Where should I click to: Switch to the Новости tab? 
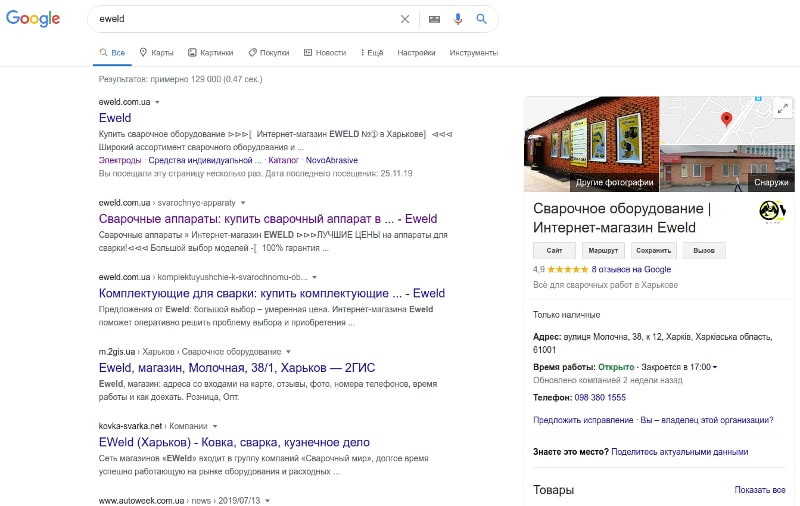[x=325, y=53]
